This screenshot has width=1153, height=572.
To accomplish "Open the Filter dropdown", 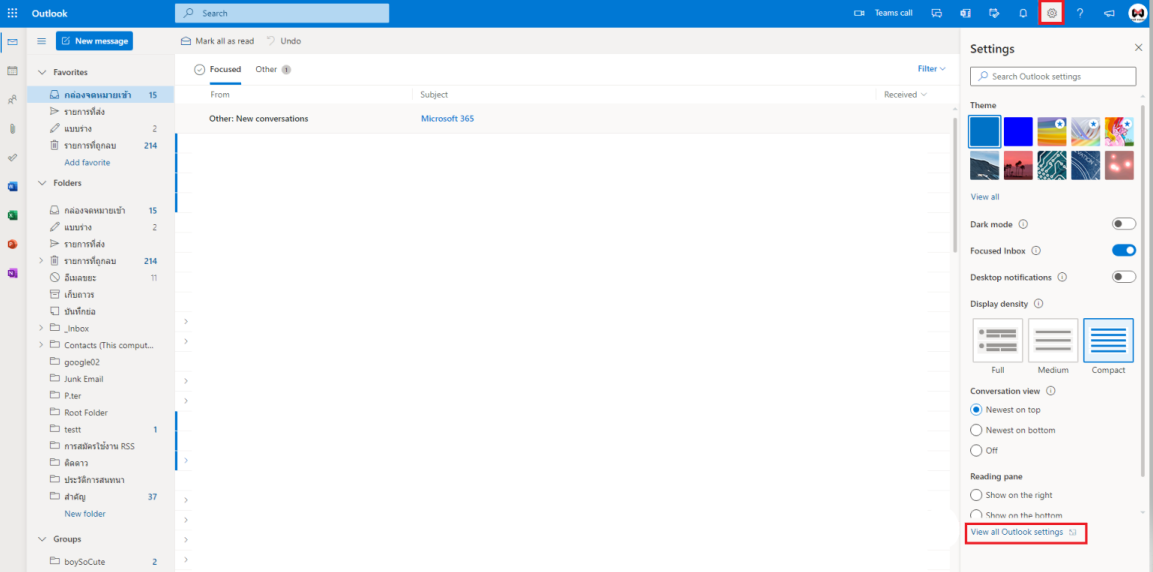I will 931,68.
